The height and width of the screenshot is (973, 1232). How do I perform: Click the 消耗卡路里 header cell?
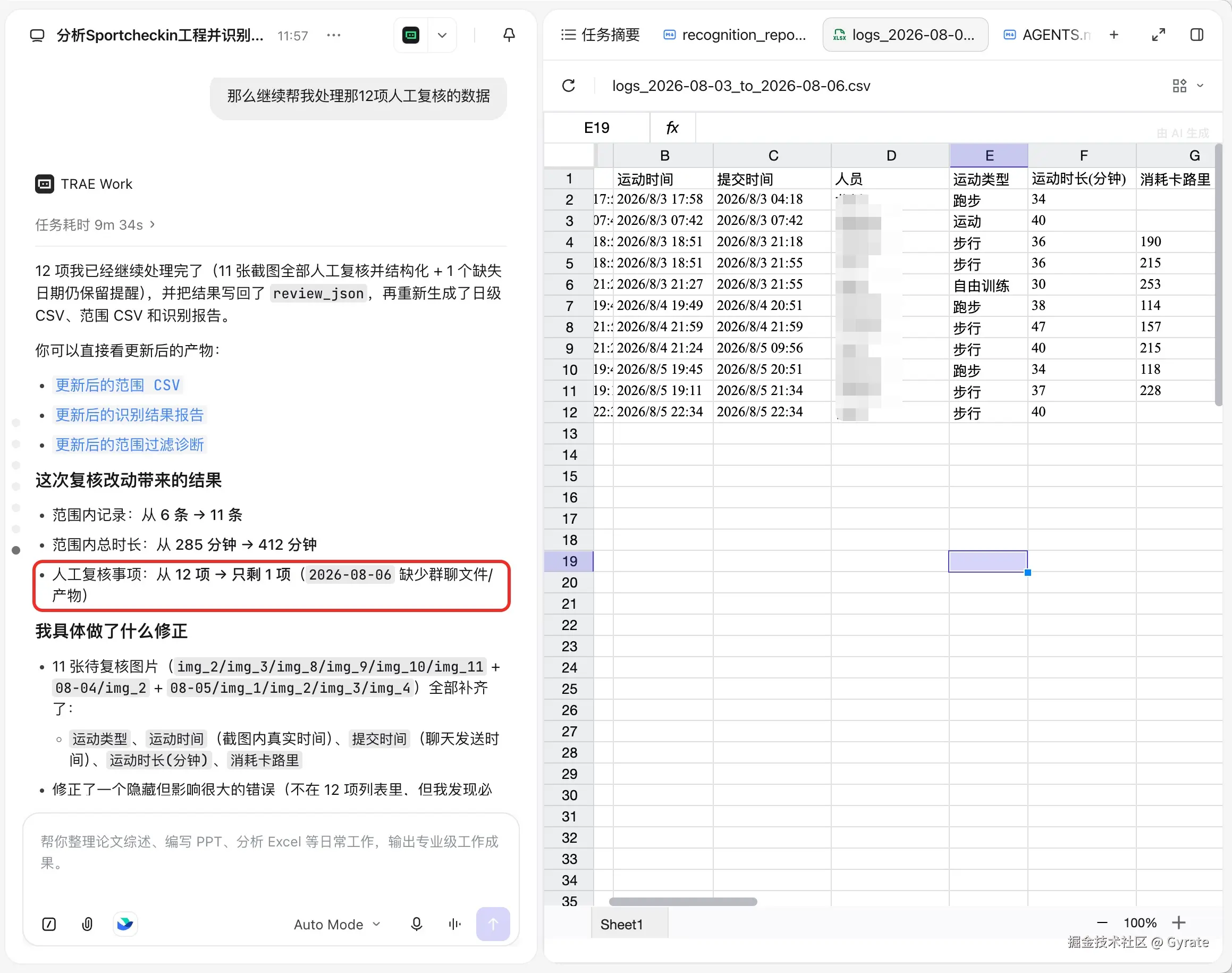coord(1176,179)
